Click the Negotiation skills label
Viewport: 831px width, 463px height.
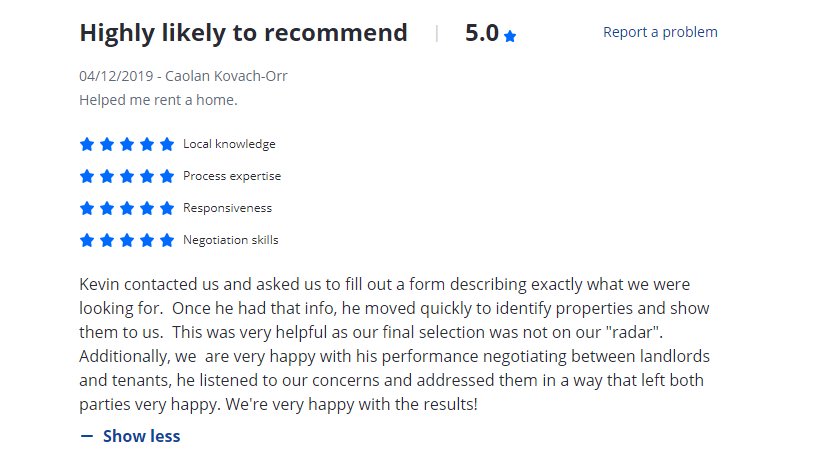tap(231, 240)
